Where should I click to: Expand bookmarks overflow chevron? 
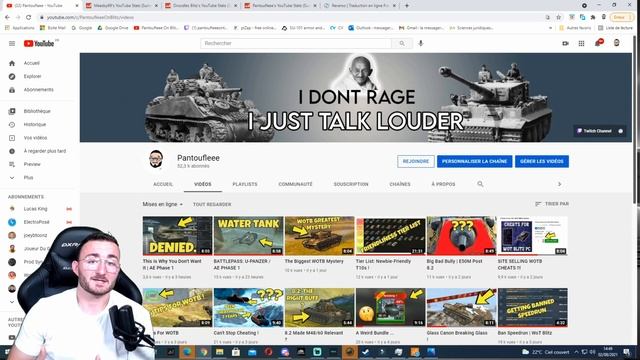[551, 28]
